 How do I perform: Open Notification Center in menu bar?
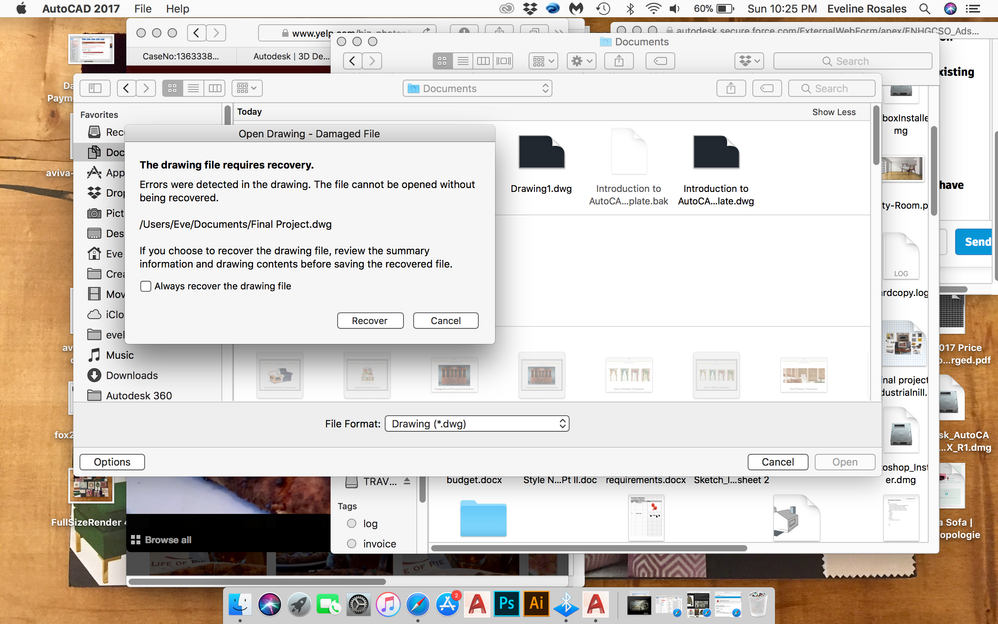(x=973, y=9)
